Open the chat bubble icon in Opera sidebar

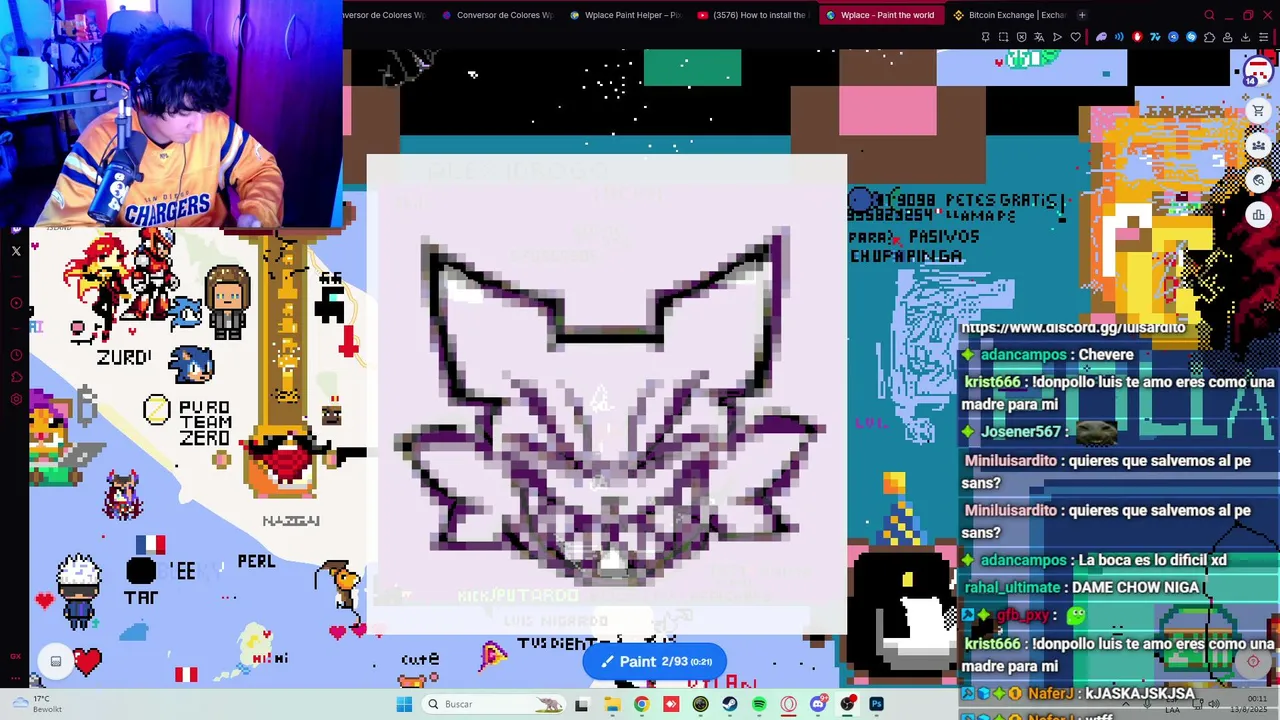16,377
